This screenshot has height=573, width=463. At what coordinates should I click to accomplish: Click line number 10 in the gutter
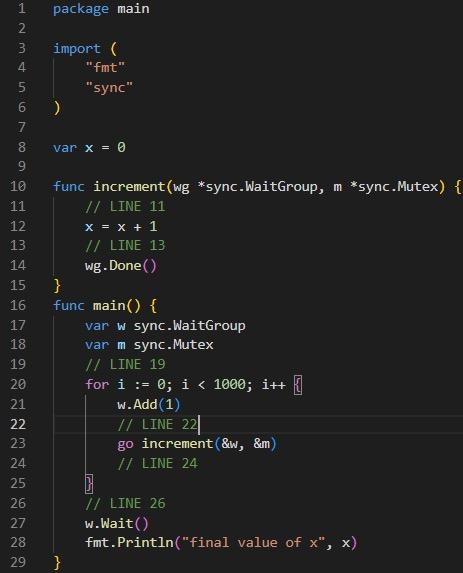click(x=18, y=186)
